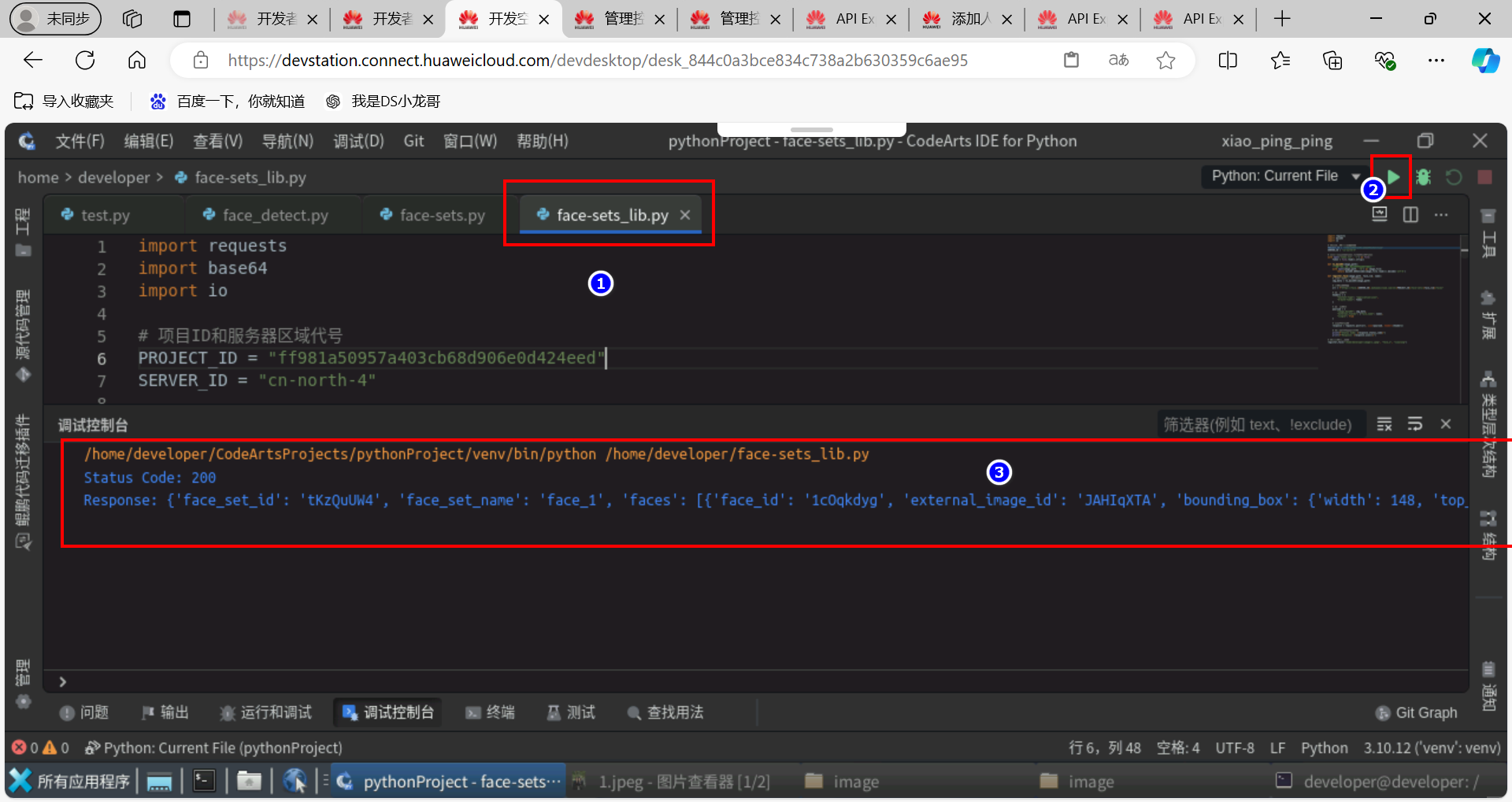Switch to the face_detect.py tab

click(x=274, y=215)
